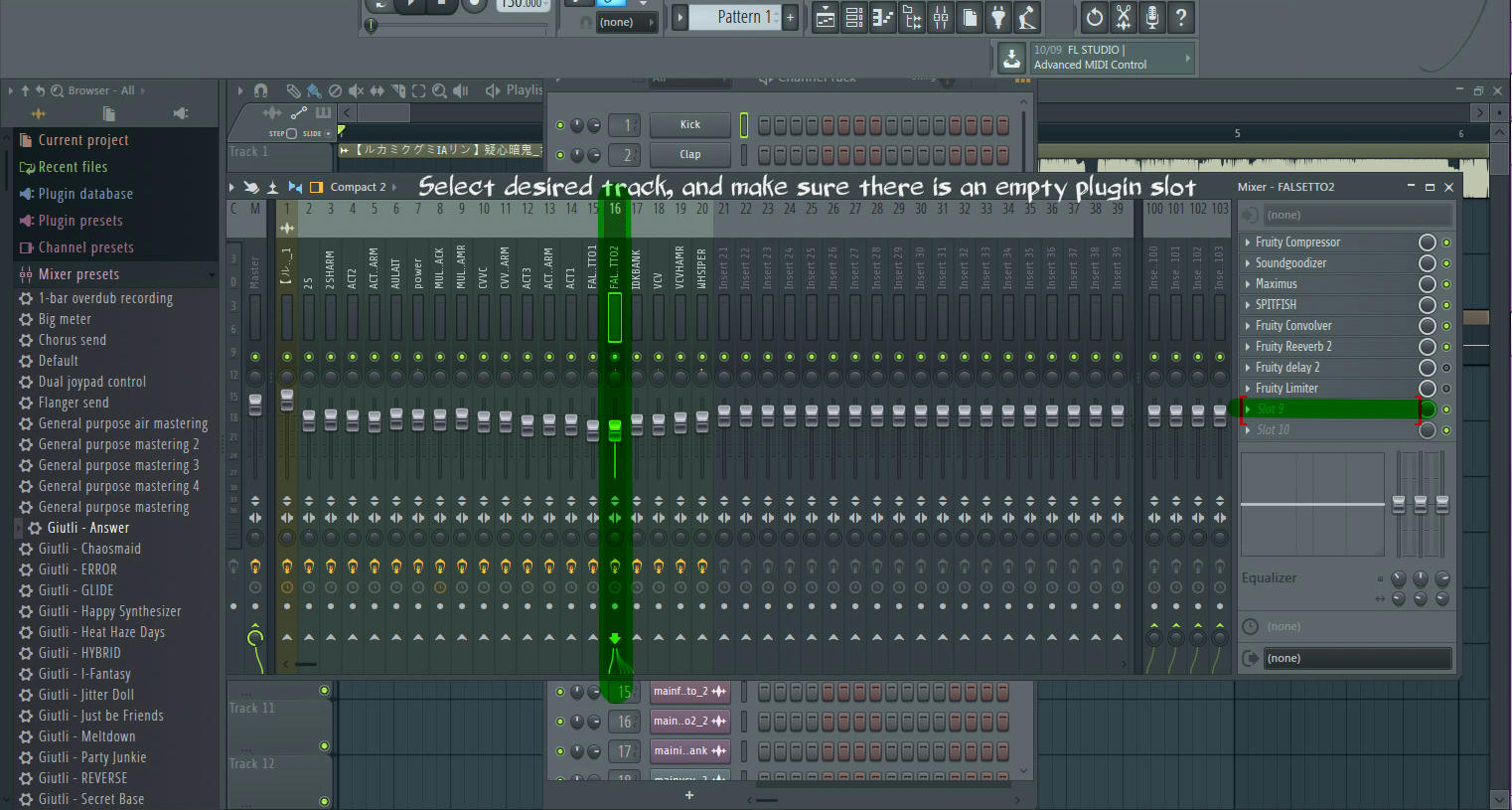The height and width of the screenshot is (810, 1512).
Task: Click the scissors cut icon on the toolbar
Action: point(1124,17)
